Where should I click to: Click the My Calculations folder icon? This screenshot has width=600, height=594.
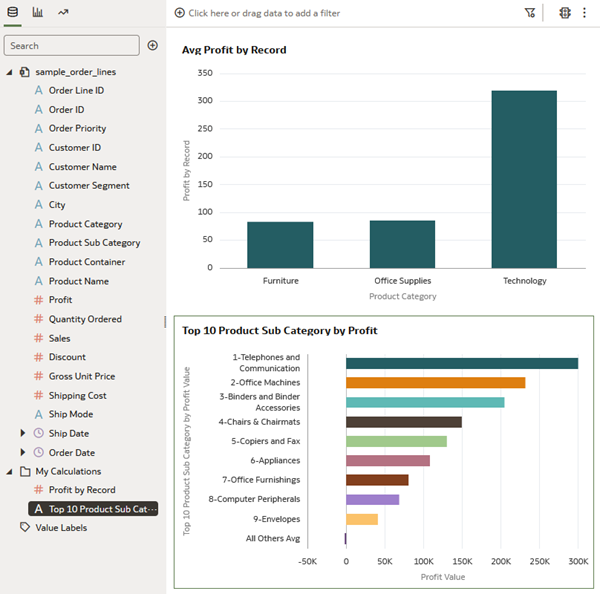coord(25,471)
